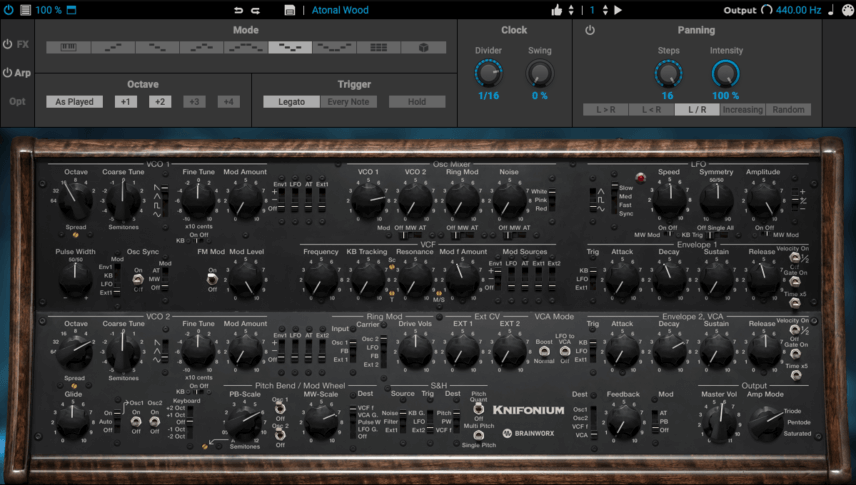856x485 pixels.
Task: Click the note icon next to 440.00 Hz
Action: [831, 10]
